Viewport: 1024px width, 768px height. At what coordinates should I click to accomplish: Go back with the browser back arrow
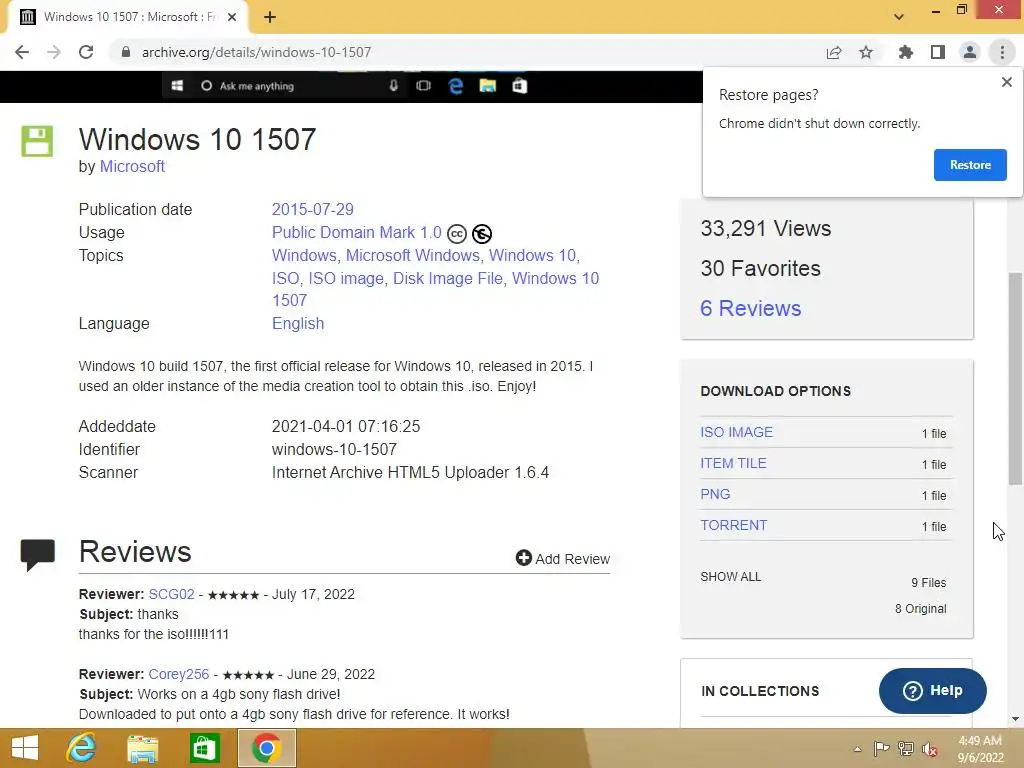tap(22, 52)
